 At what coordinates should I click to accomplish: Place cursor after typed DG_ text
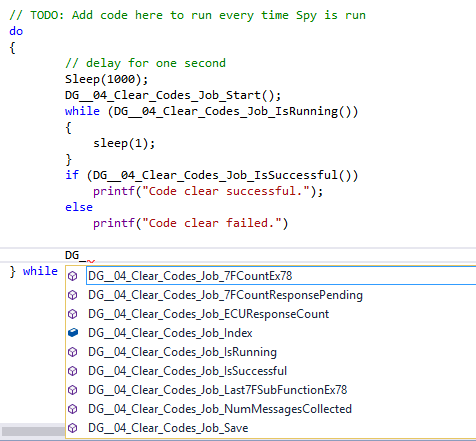[x=87, y=255]
